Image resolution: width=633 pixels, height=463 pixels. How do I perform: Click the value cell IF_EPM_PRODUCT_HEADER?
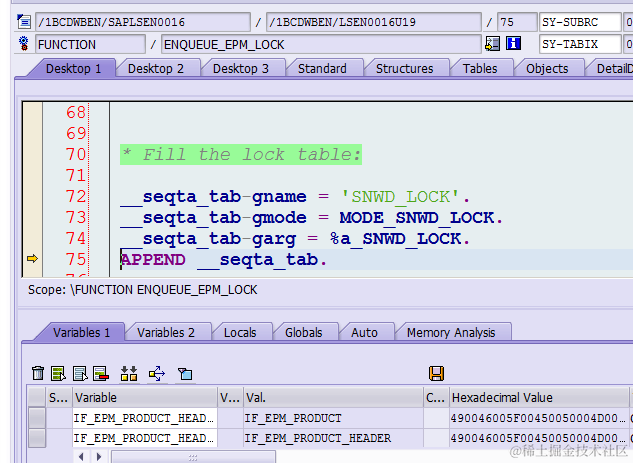click(x=333, y=438)
